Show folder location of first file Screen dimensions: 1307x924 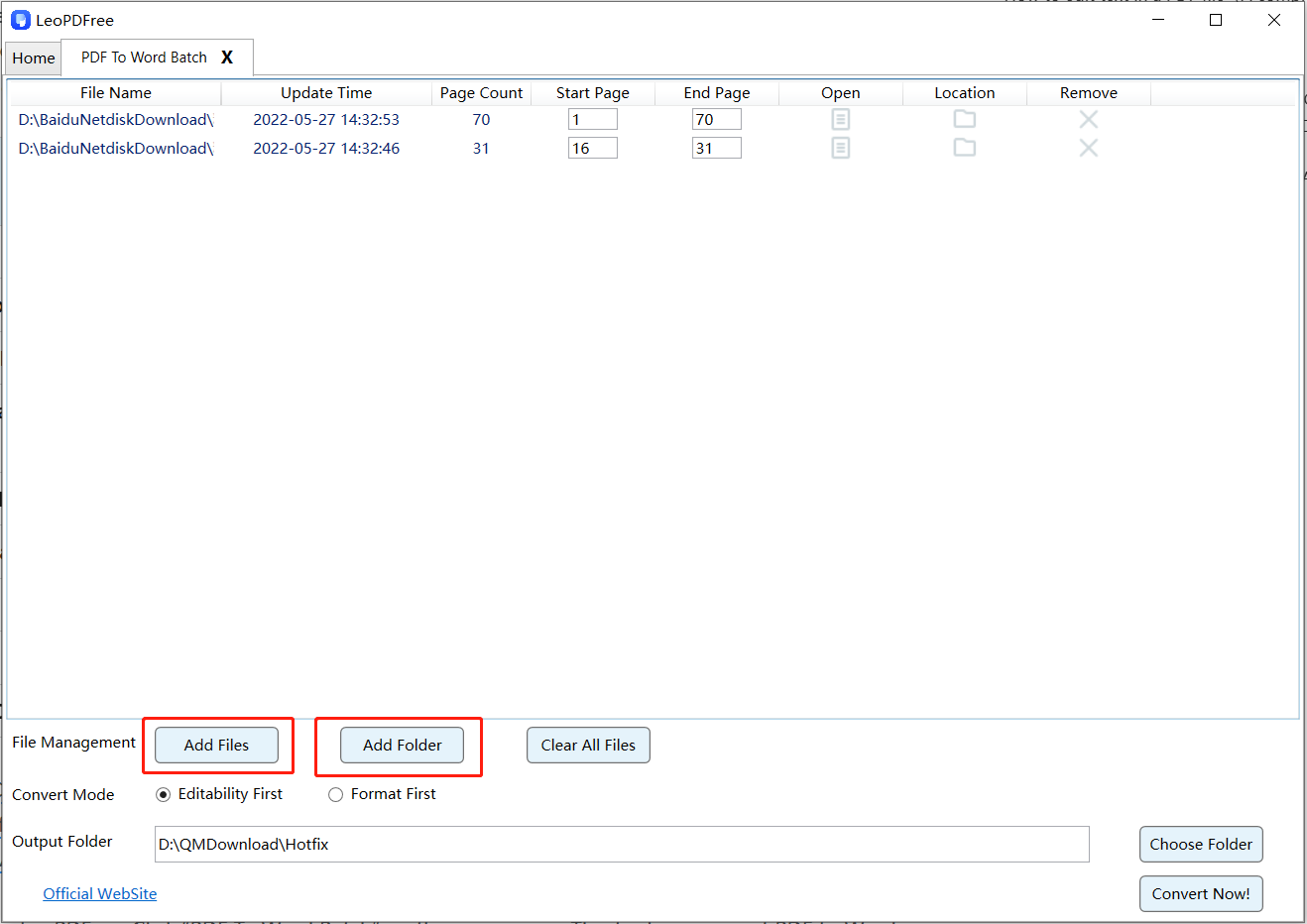pyautogui.click(x=964, y=119)
